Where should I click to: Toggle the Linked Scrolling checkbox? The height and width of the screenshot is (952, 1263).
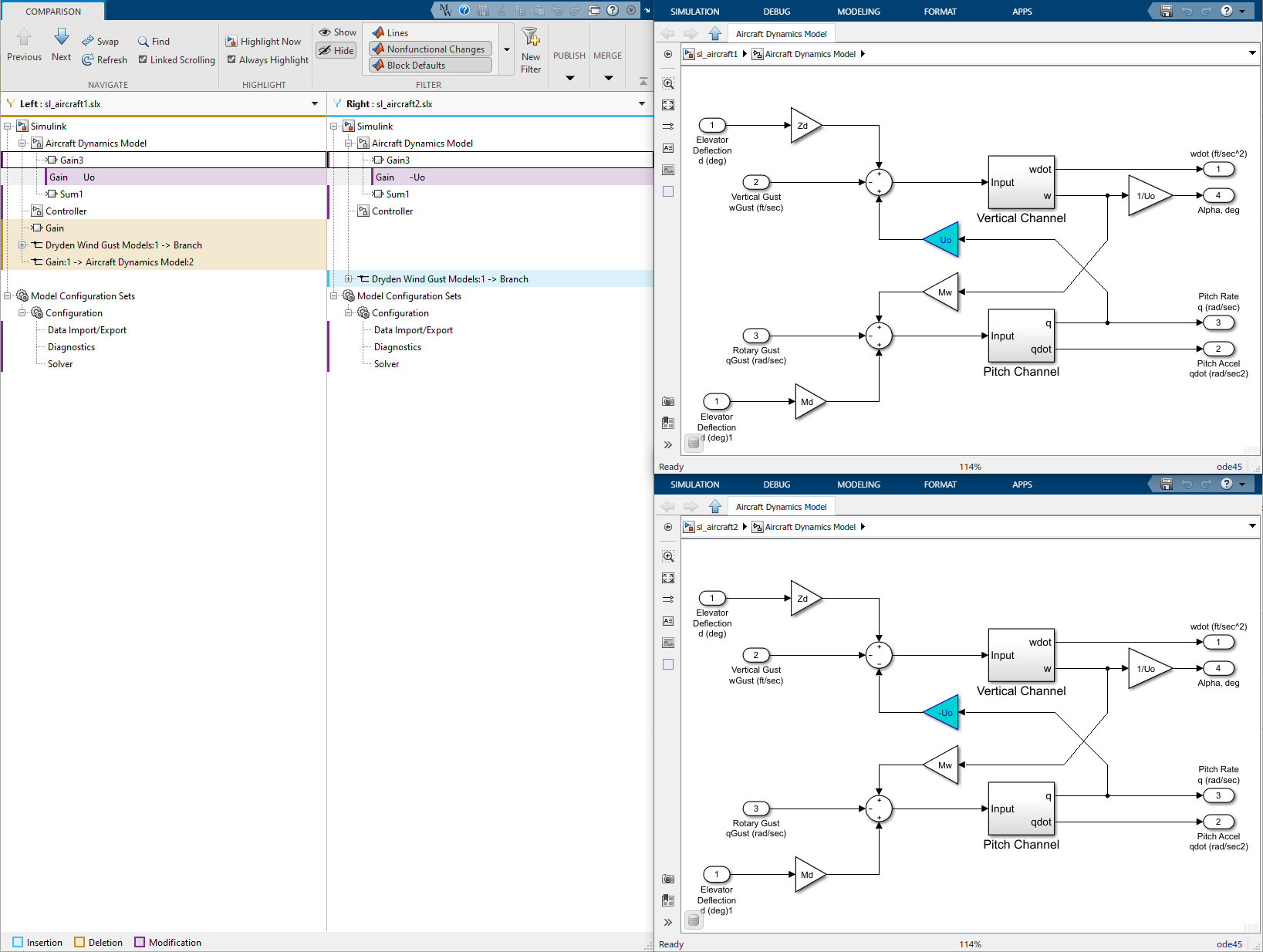coord(143,60)
